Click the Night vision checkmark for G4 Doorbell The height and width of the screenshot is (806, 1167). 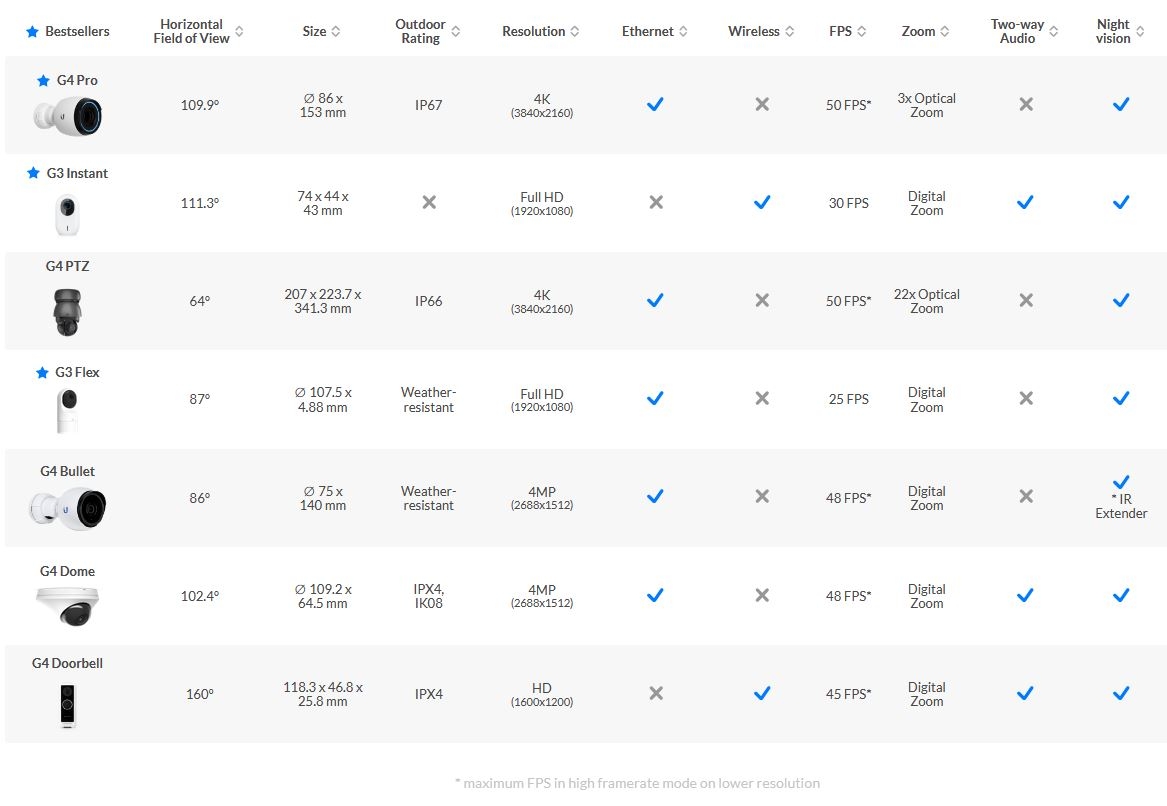click(x=1121, y=694)
